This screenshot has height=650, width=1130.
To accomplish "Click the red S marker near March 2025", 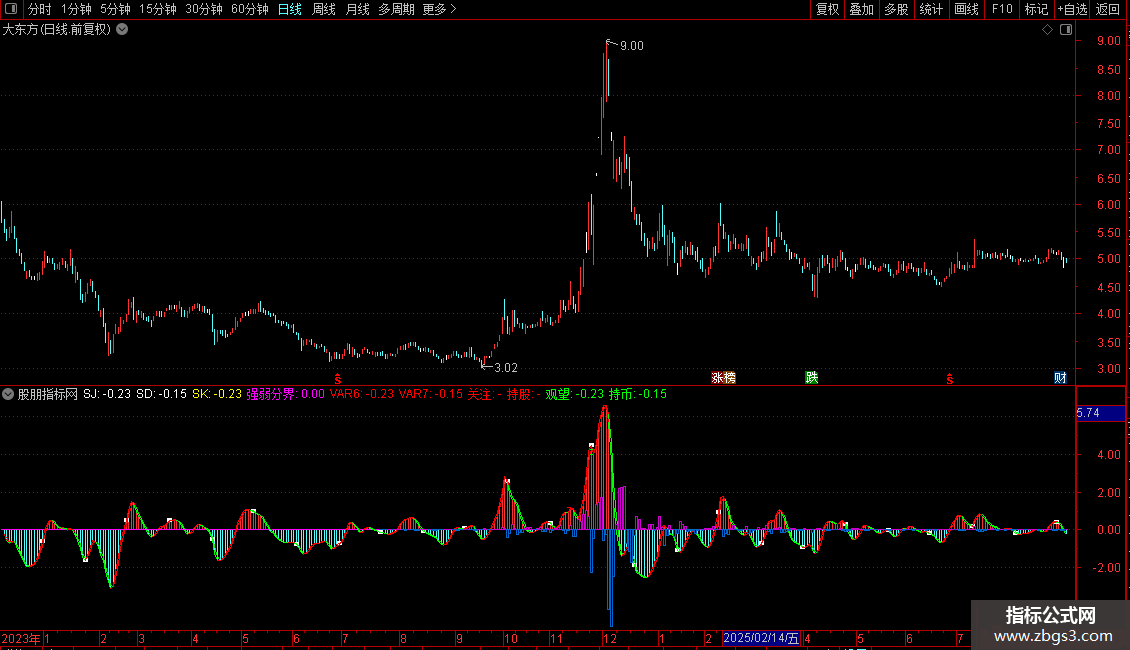I will click(950, 379).
